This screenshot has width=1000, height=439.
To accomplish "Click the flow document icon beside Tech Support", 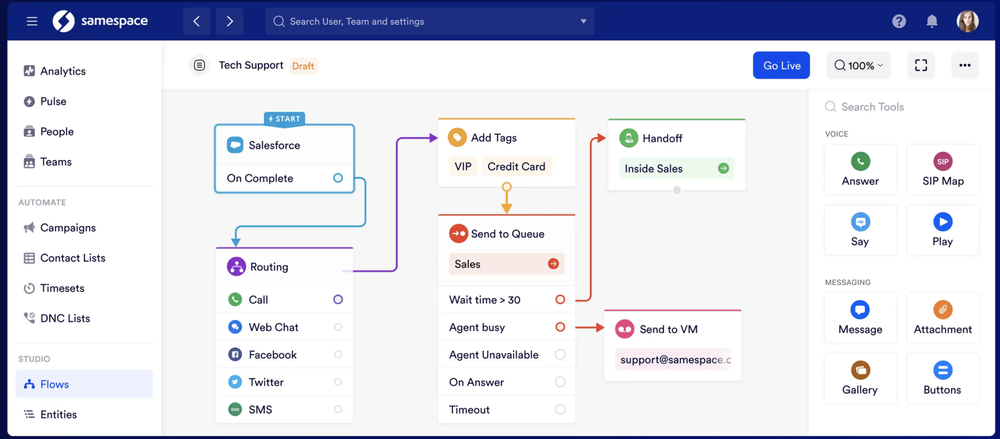I will click(x=200, y=65).
